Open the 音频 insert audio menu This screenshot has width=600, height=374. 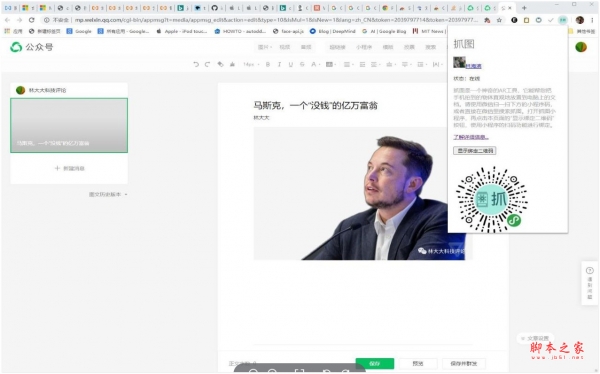306,47
